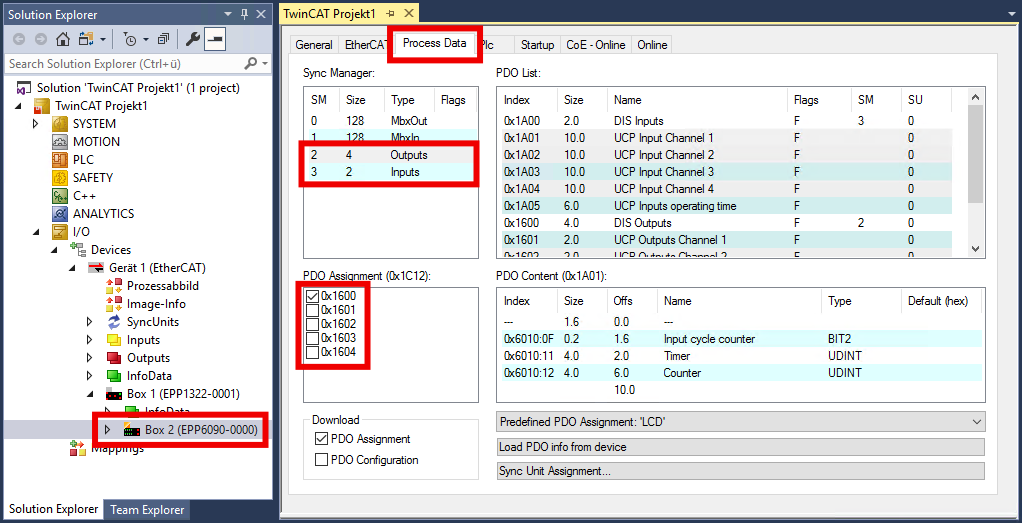Select the SM 2 Outputs row
Viewport: 1022px width, 523px height.
click(x=390, y=155)
